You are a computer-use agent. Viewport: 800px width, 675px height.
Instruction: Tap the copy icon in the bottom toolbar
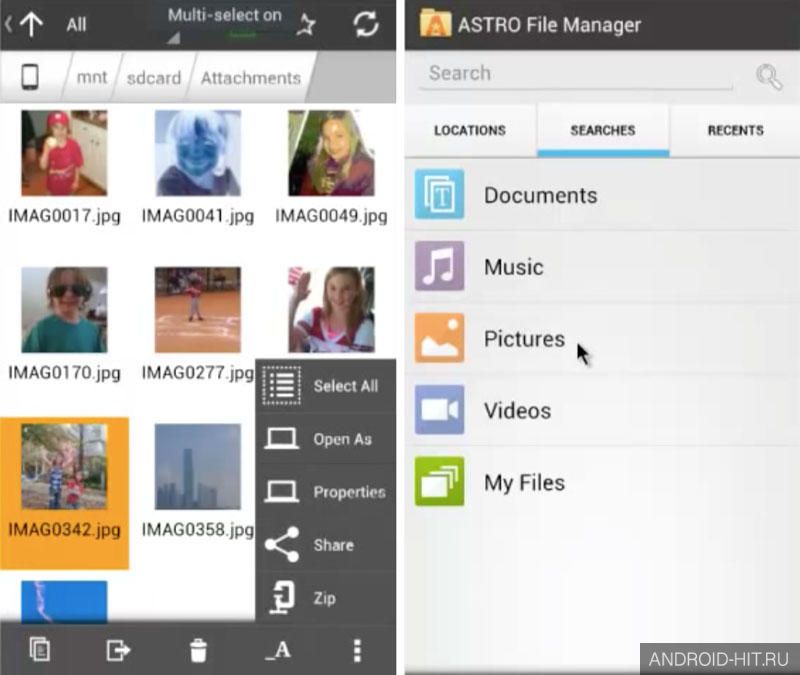pos(39,649)
